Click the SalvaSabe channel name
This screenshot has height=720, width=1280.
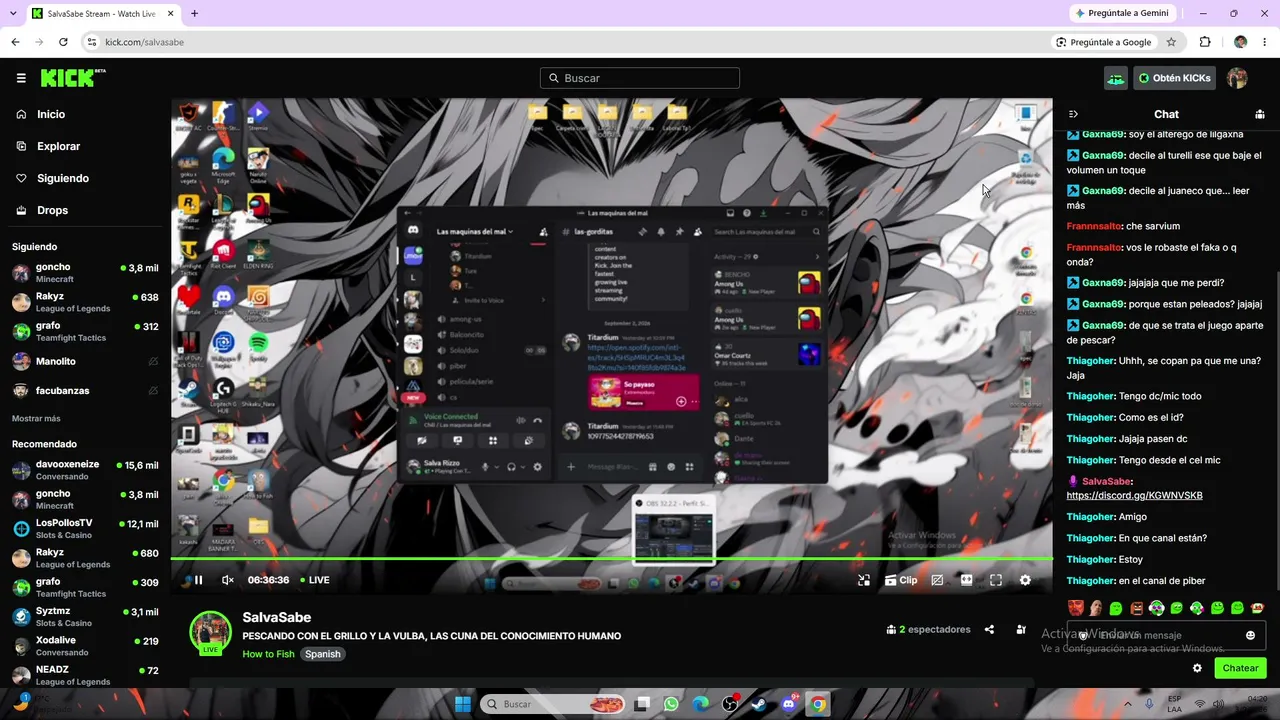pos(276,617)
